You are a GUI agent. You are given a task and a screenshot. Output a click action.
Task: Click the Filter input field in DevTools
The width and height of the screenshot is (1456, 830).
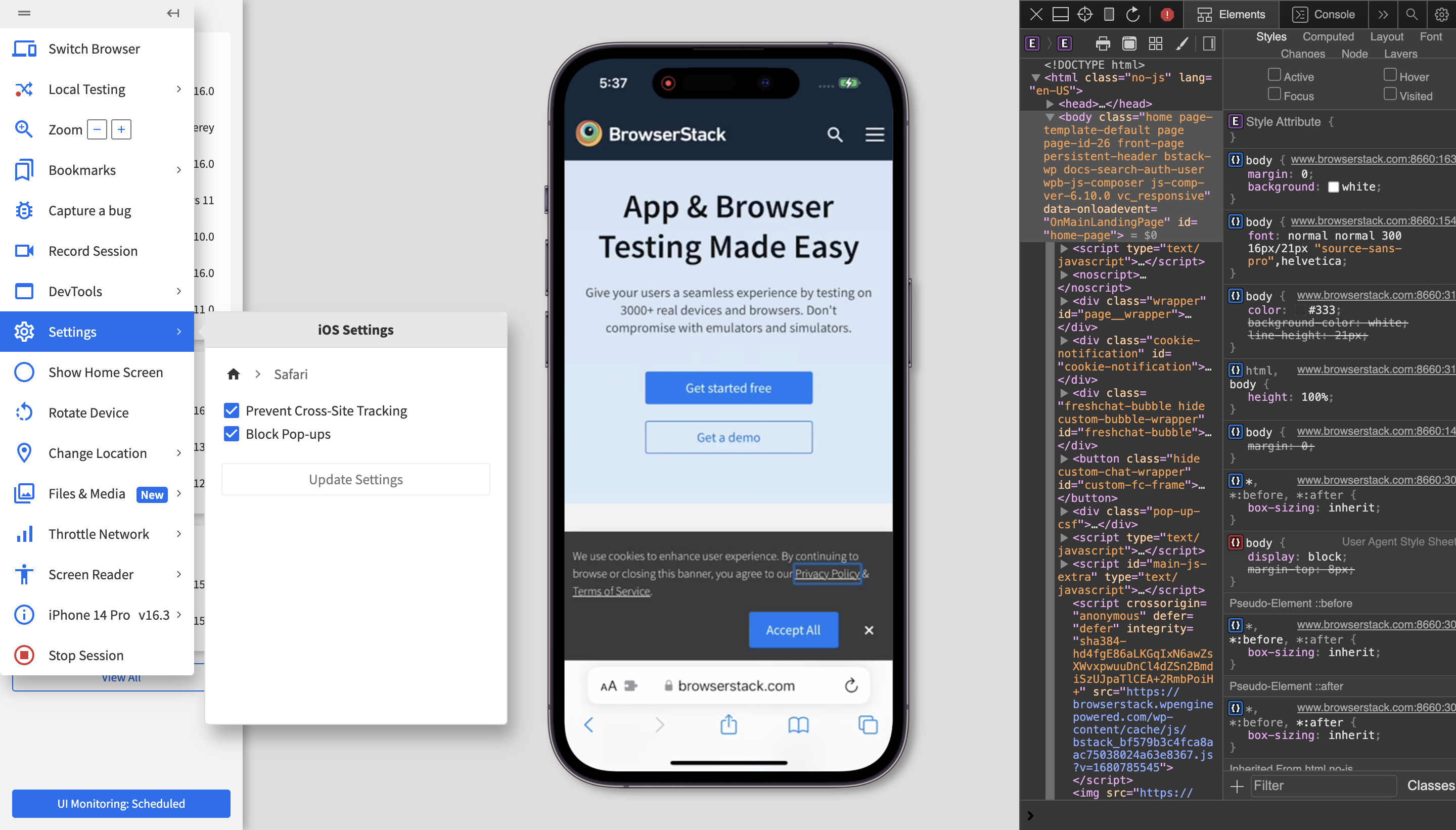click(1323, 786)
